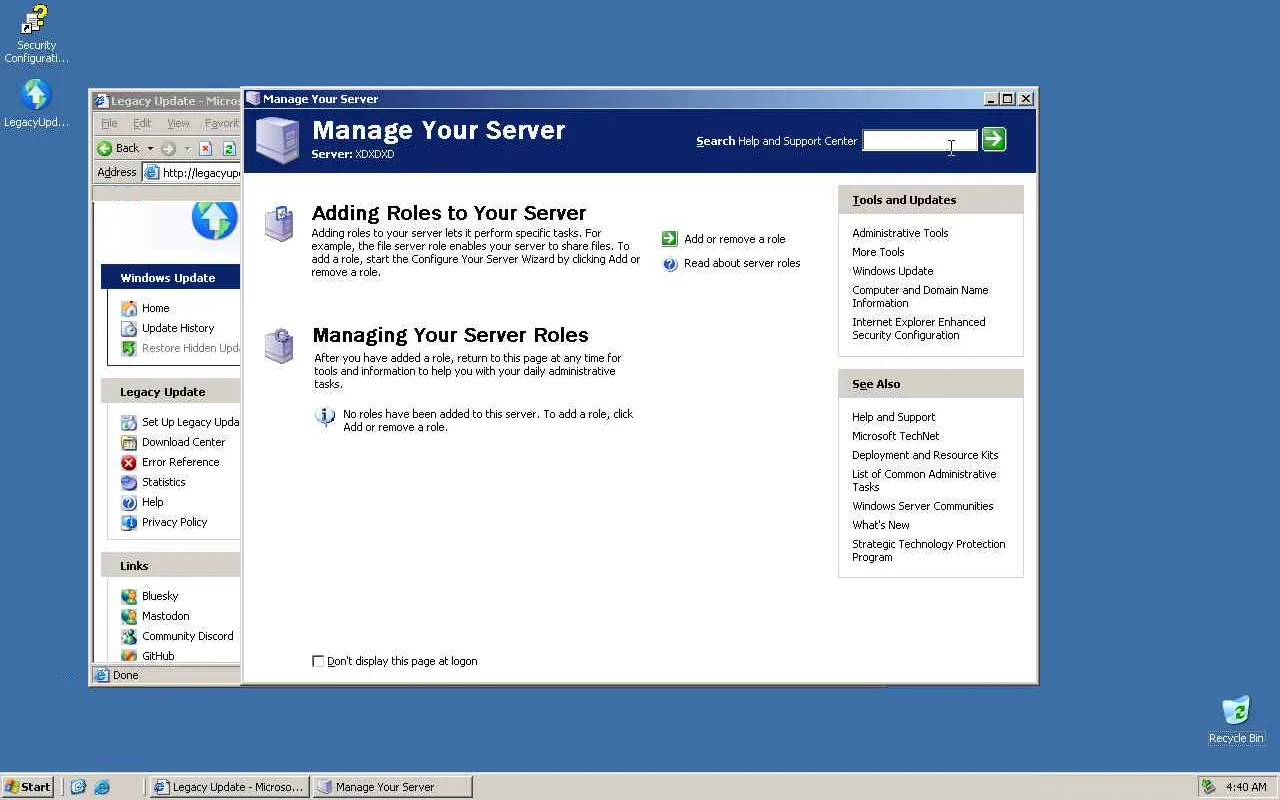Click the Forward arrow in Legacy Update window
The width and height of the screenshot is (1280, 800).
(x=168, y=148)
